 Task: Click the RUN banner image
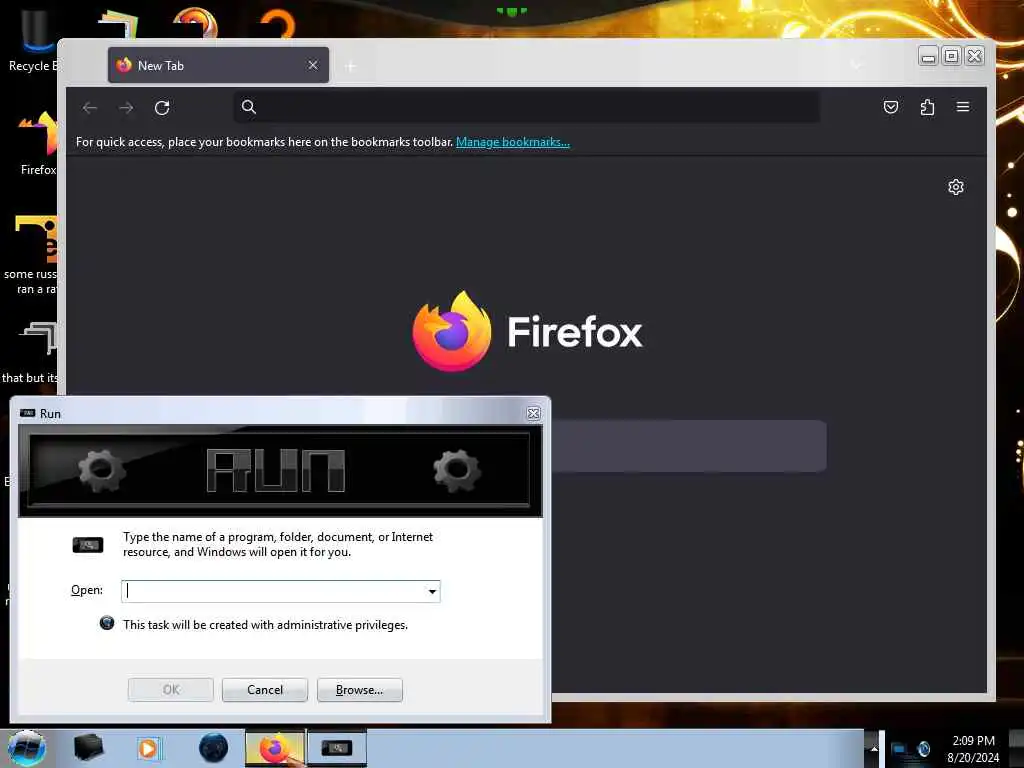280,470
